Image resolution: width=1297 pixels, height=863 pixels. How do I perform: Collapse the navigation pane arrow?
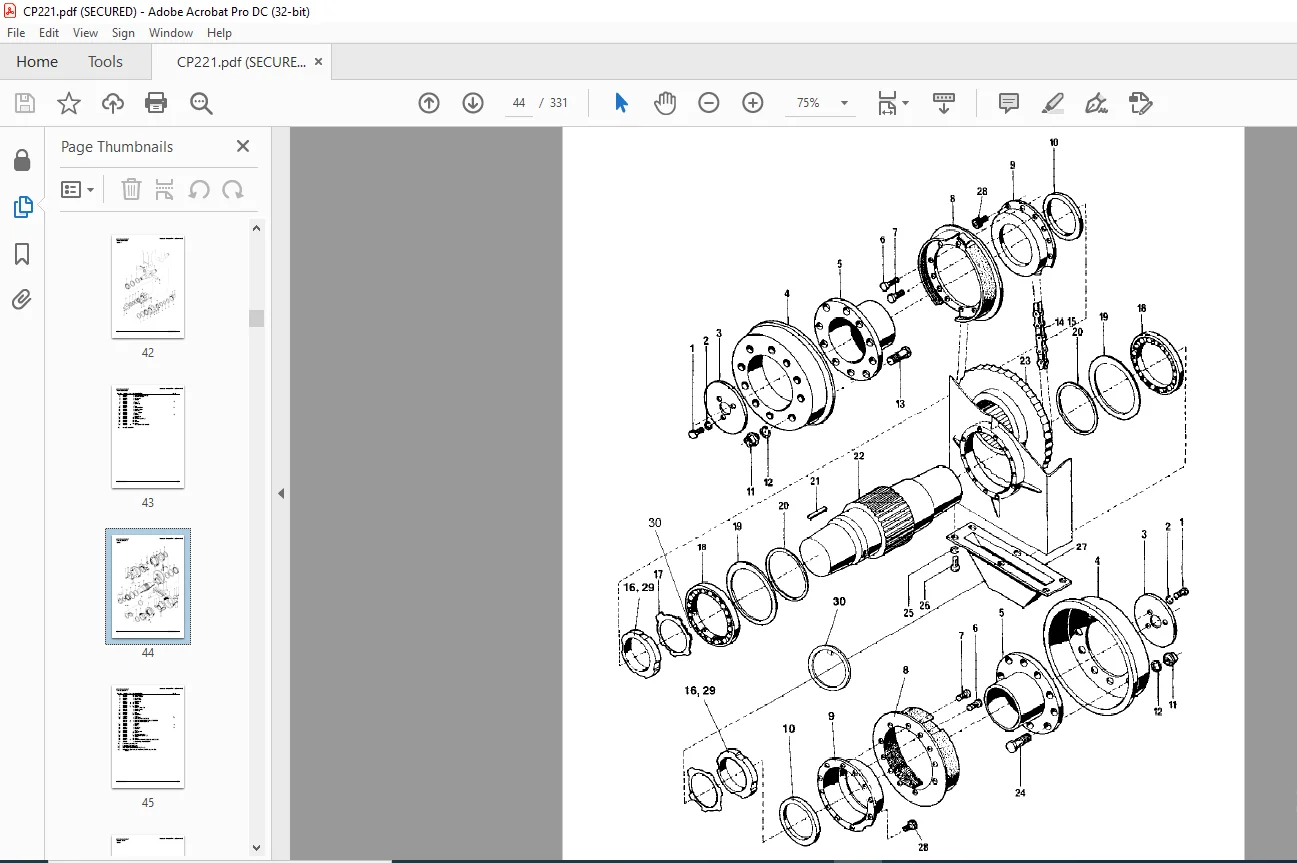click(281, 493)
